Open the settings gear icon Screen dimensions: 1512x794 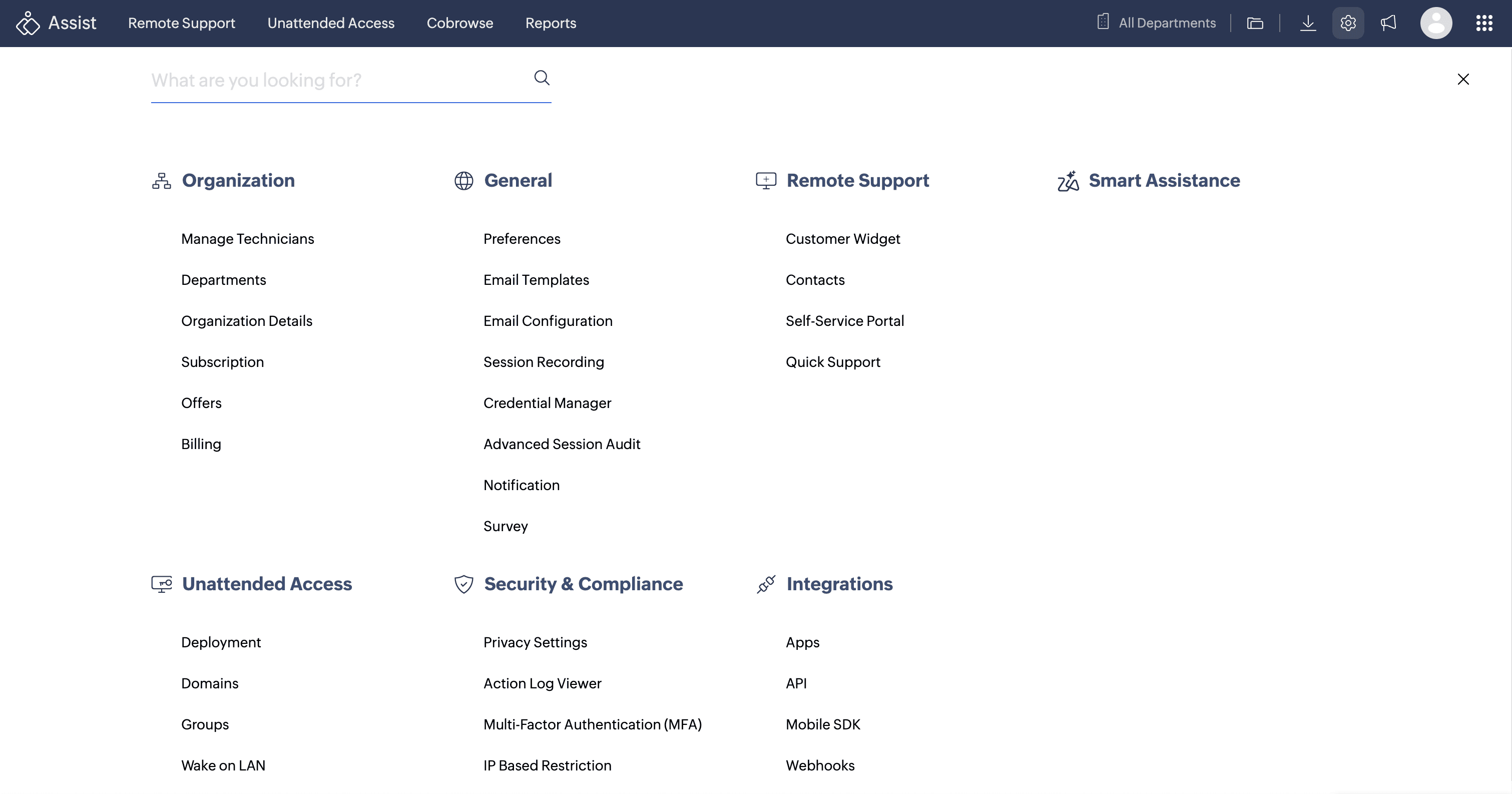pos(1348,24)
